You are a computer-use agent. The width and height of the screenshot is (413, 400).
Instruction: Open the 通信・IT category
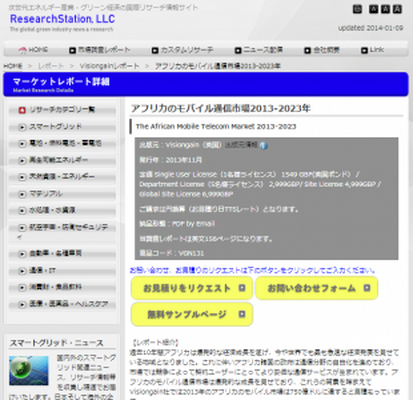62,270
